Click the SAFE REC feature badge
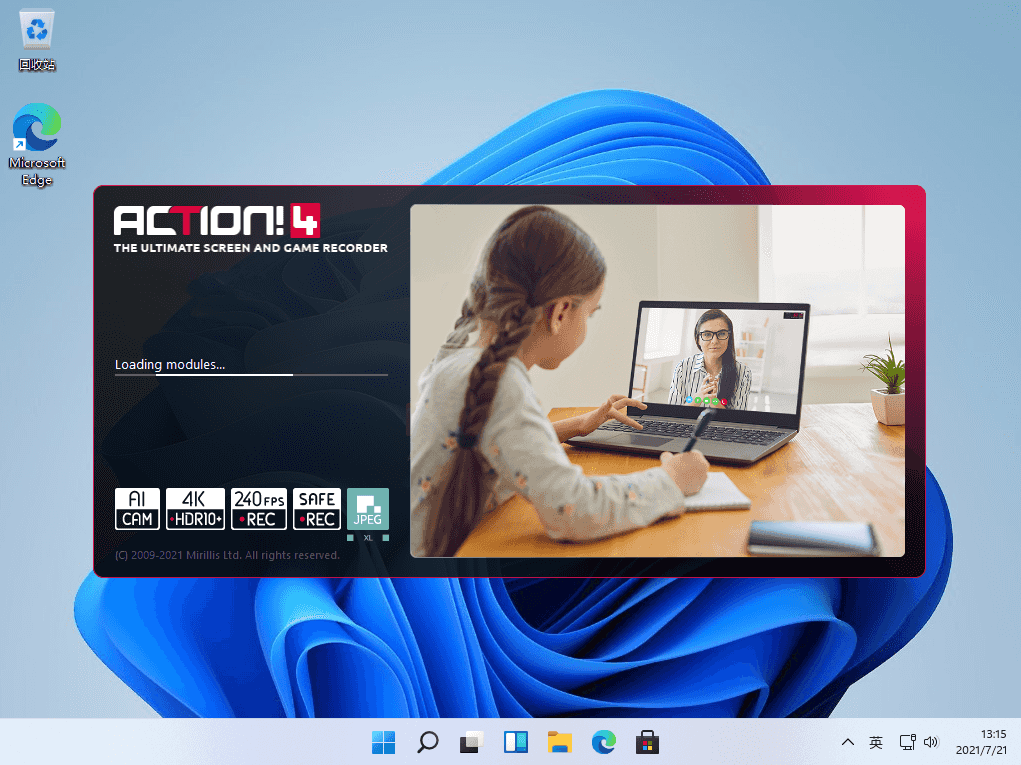The height and width of the screenshot is (765, 1021). pos(317,508)
